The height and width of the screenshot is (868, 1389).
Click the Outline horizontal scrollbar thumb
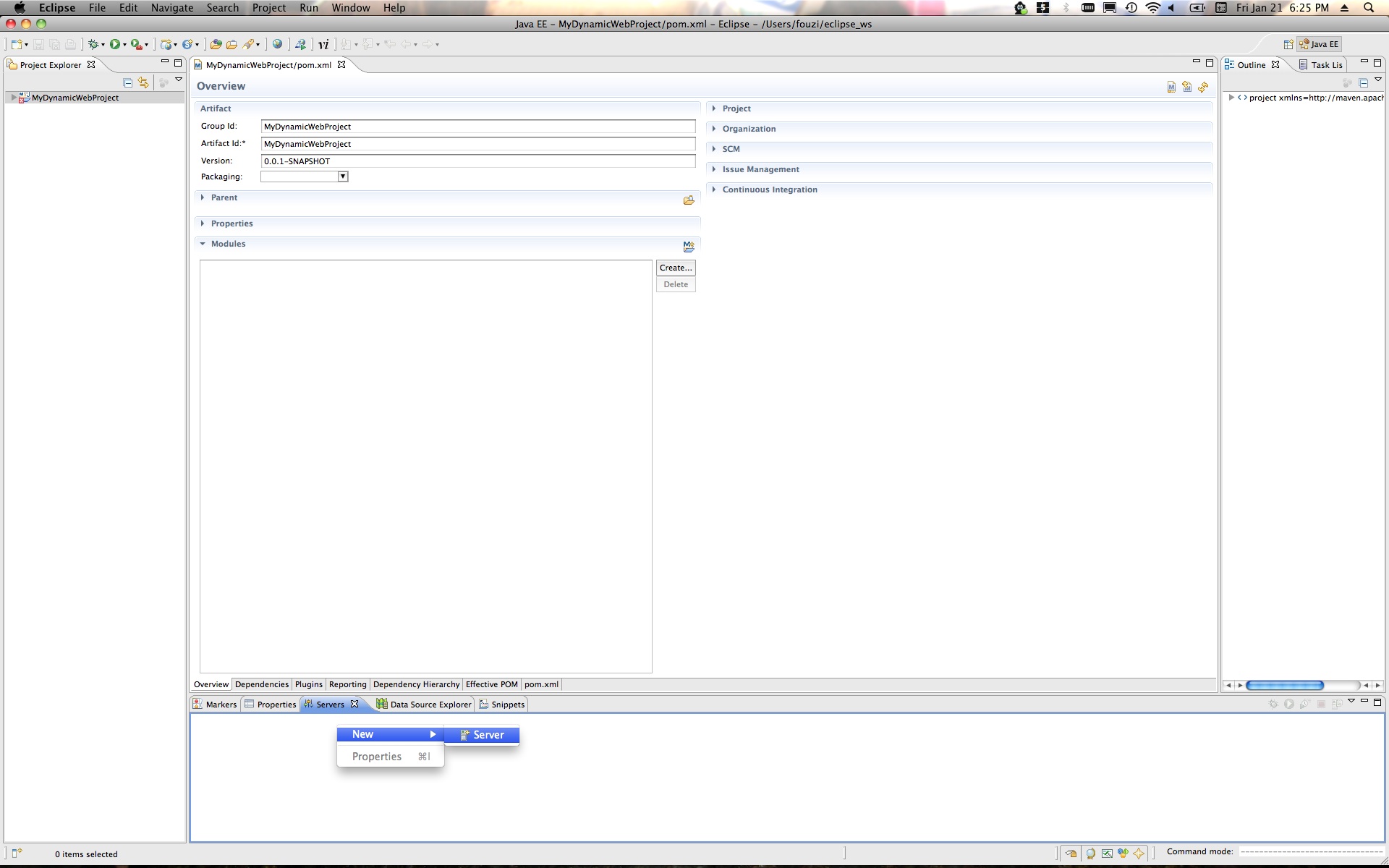pos(1285,685)
